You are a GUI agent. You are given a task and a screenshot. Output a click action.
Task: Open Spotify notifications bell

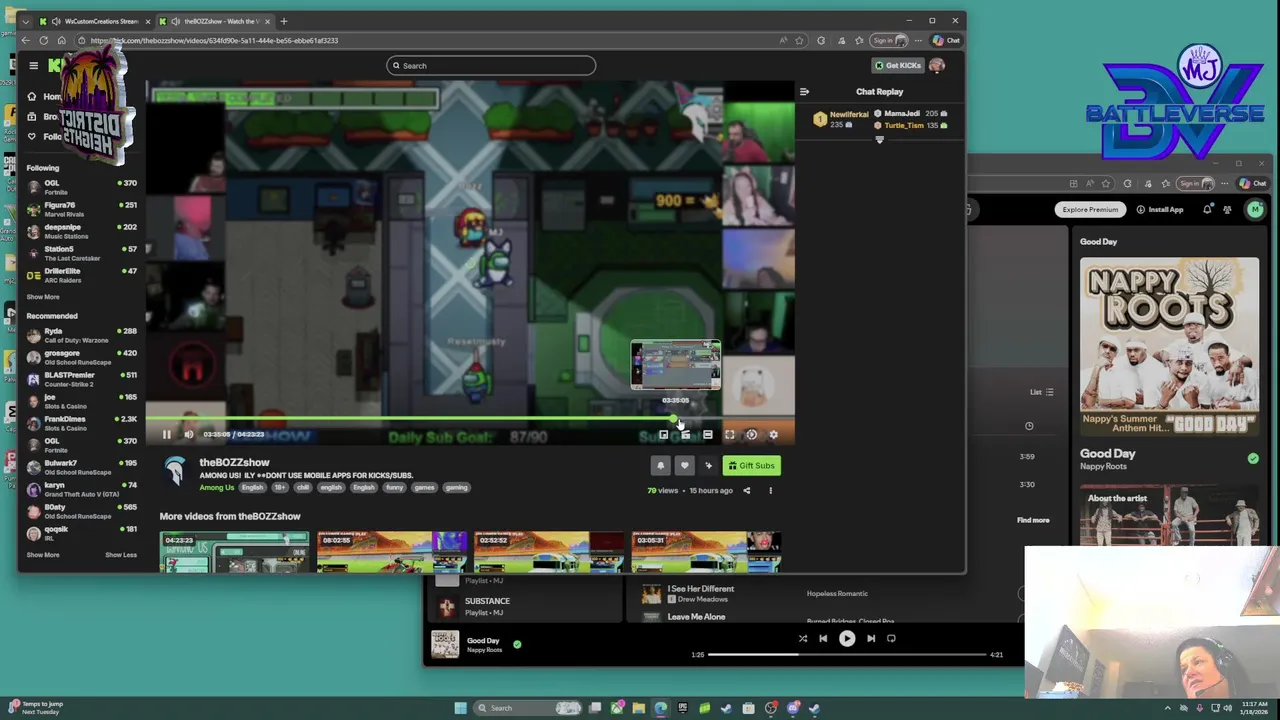point(1207,209)
